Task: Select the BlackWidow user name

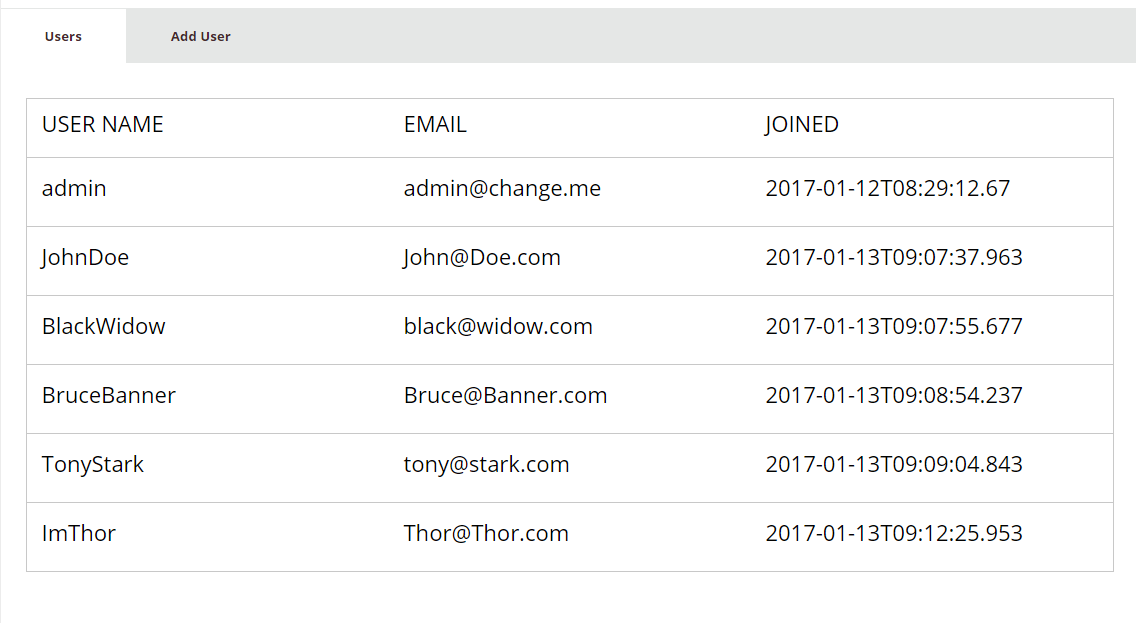Action: 104,326
